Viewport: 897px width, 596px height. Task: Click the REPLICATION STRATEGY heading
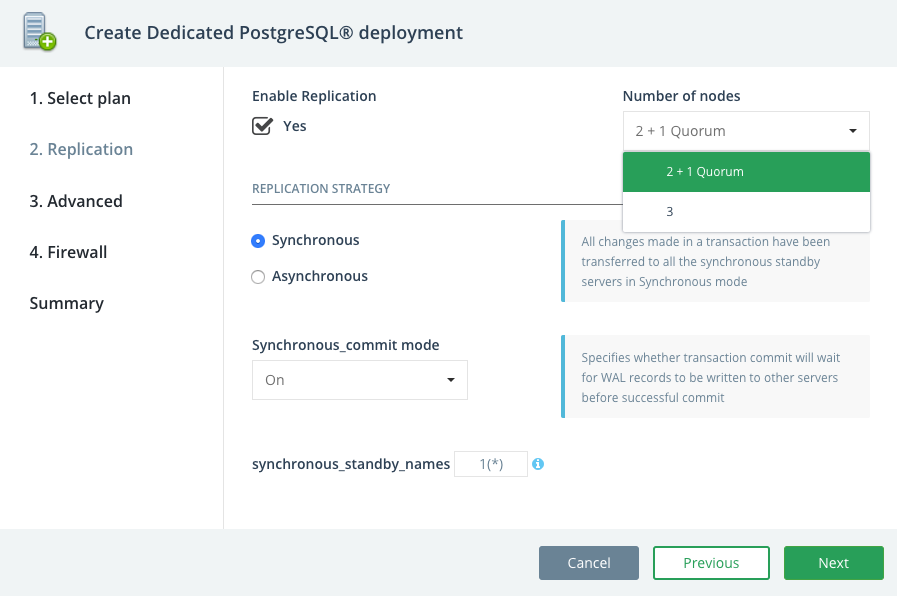point(321,189)
